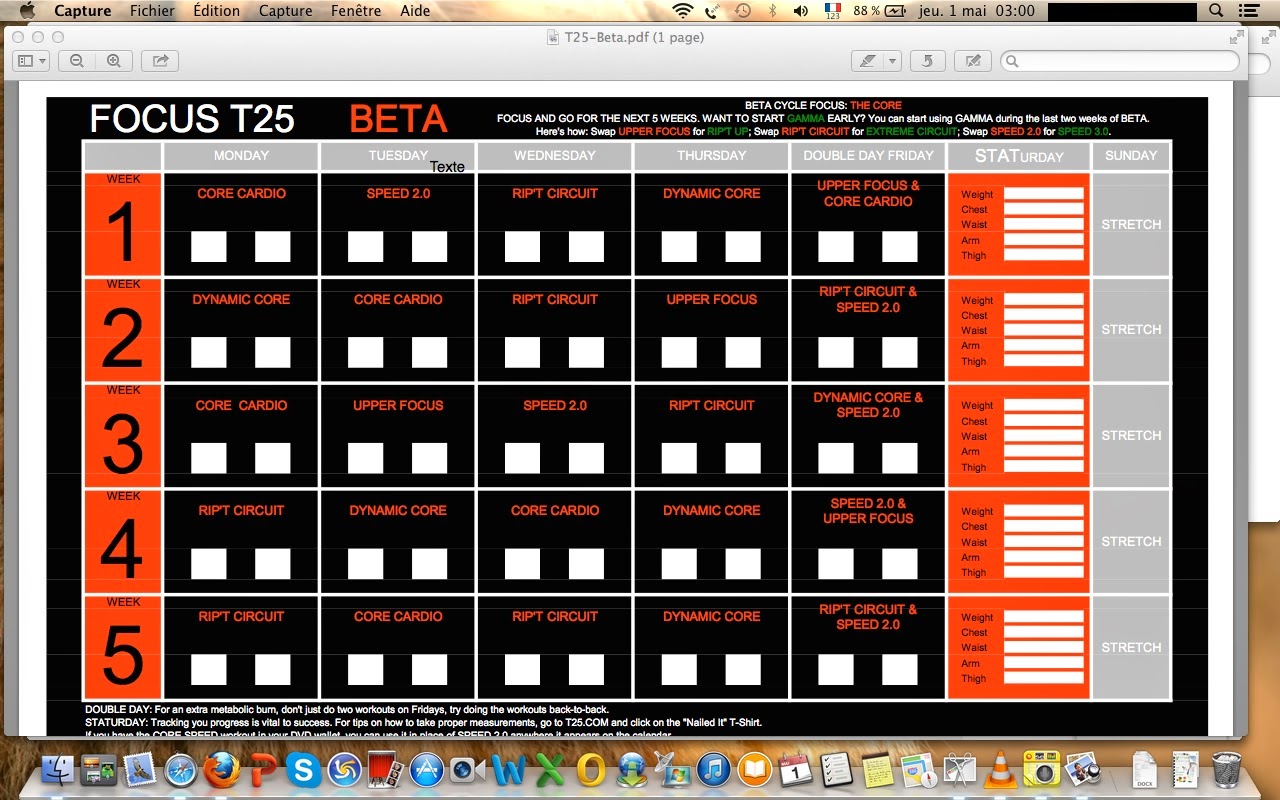
Task: Click the date and time in menu bar
Action: click(x=978, y=11)
